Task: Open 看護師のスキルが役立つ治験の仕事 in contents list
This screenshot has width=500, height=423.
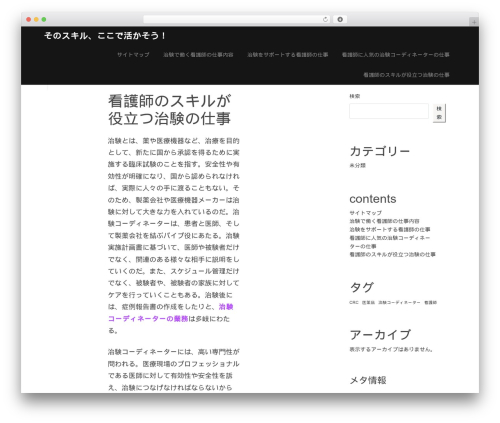Action: pyautogui.click(x=392, y=254)
